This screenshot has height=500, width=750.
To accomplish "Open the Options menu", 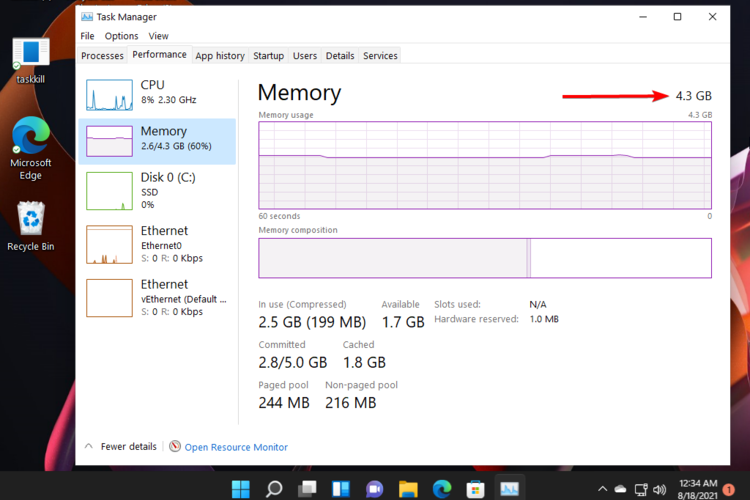I will pos(122,36).
